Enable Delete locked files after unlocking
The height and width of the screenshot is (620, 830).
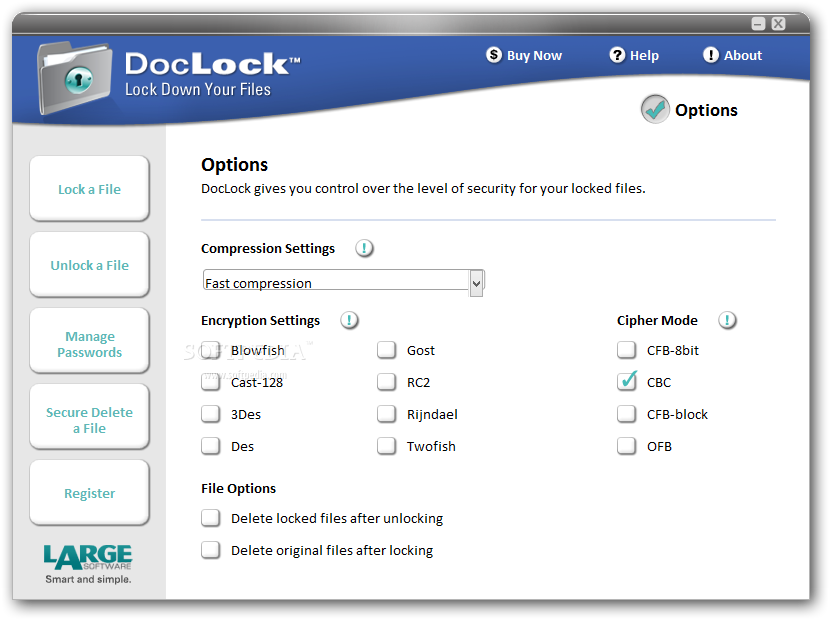click(x=211, y=518)
